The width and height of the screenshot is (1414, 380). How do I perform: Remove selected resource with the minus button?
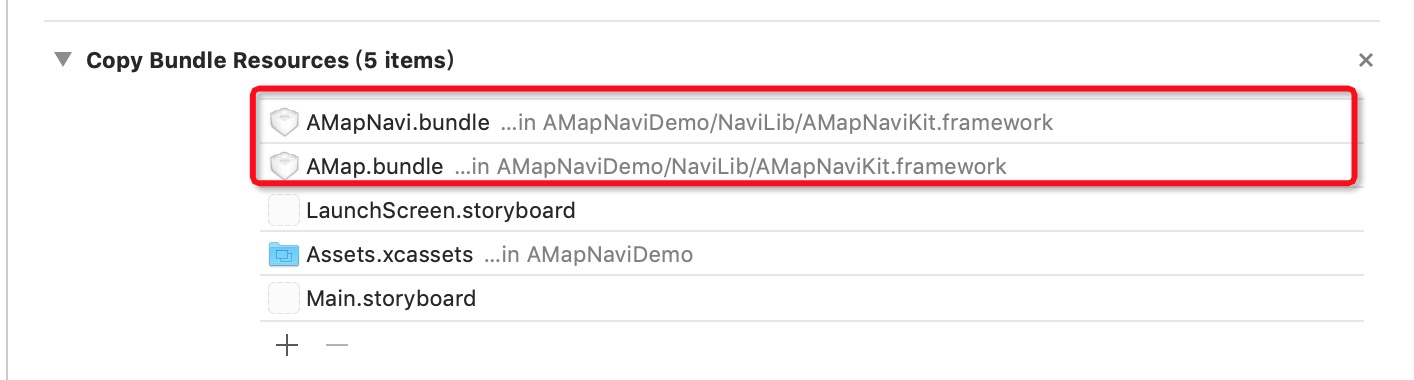coord(337,345)
